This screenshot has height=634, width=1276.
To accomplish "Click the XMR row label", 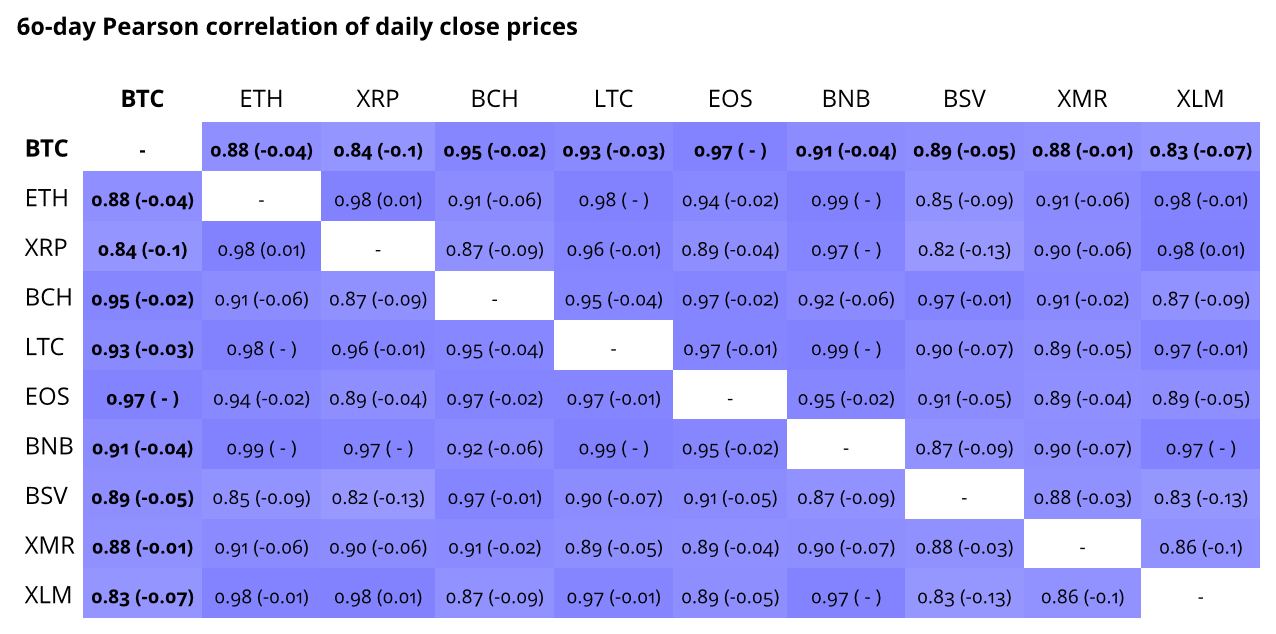I will (x=47, y=546).
